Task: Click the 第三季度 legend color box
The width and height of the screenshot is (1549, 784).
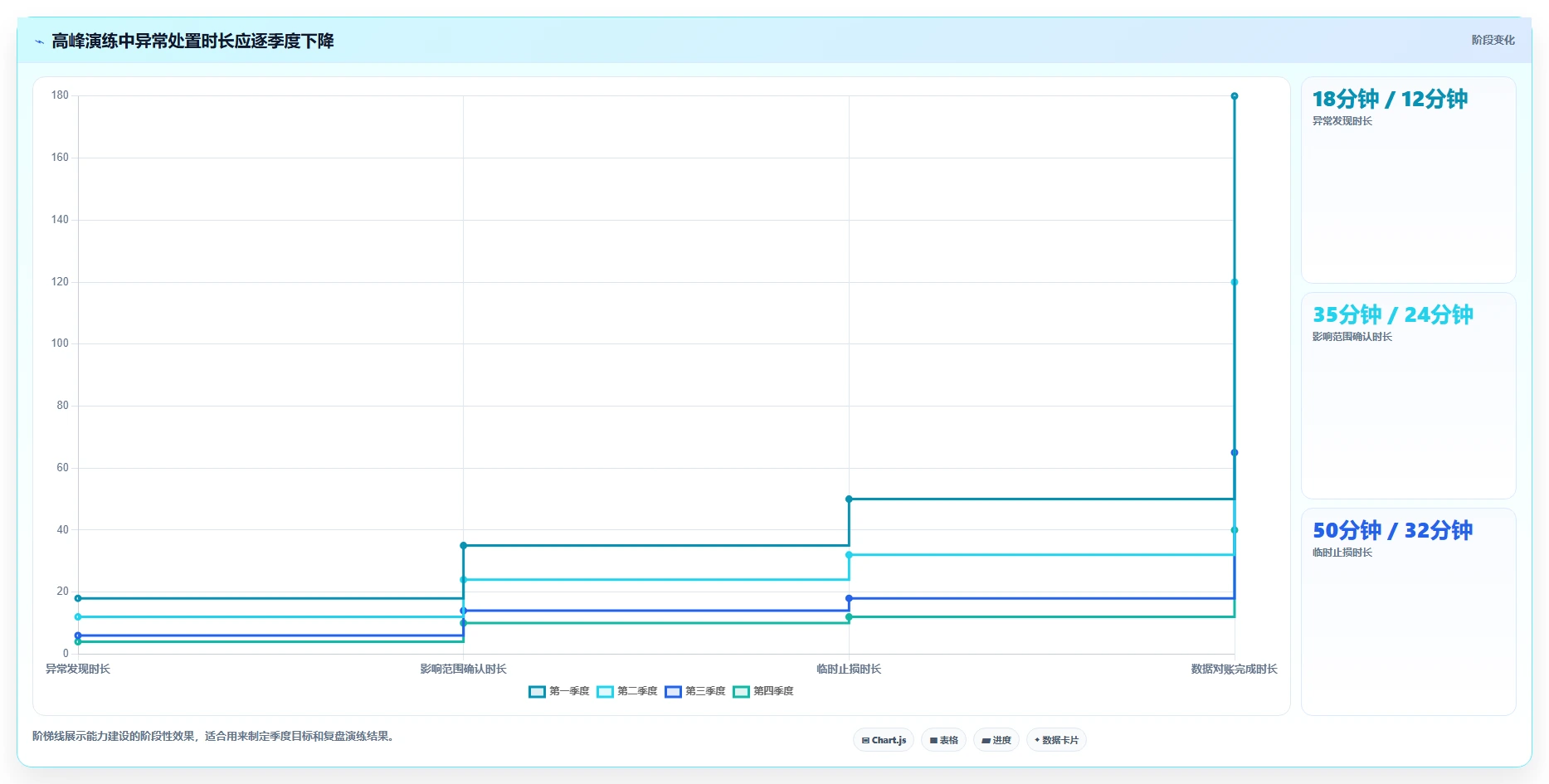Action: [673, 692]
